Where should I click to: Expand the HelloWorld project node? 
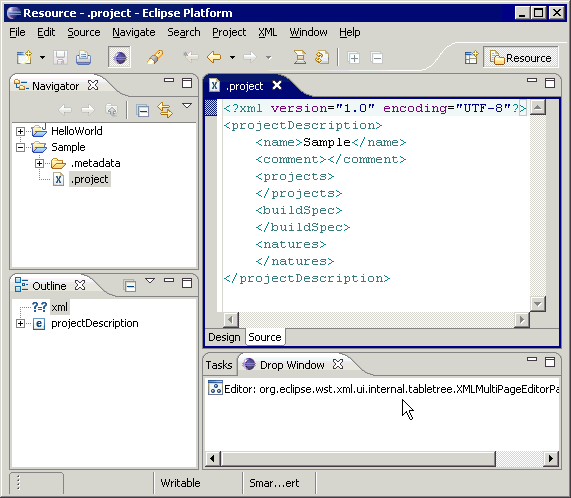20,131
